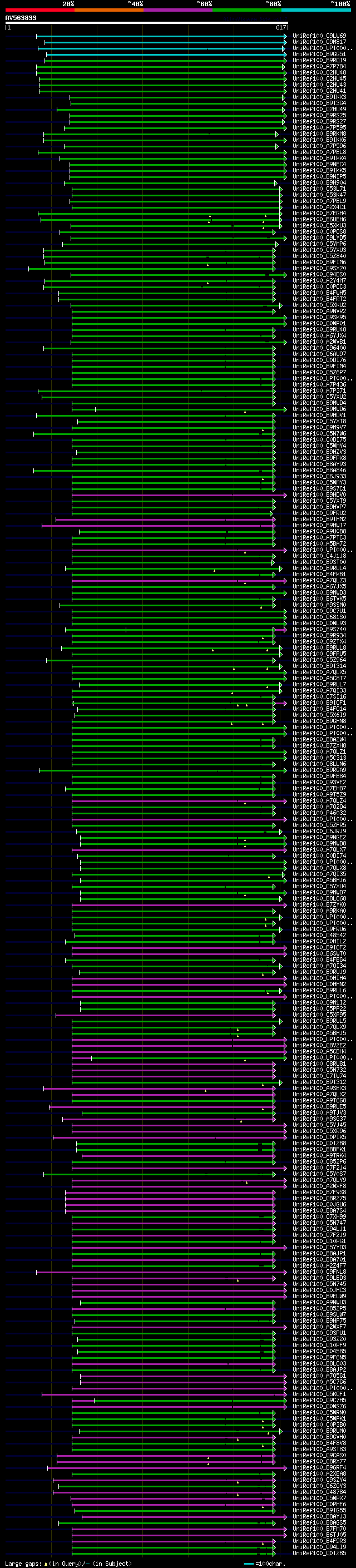Open purple hit UniRef100_B9HDV0
The width and height of the screenshot is (356, 1568).
[x=319, y=495]
